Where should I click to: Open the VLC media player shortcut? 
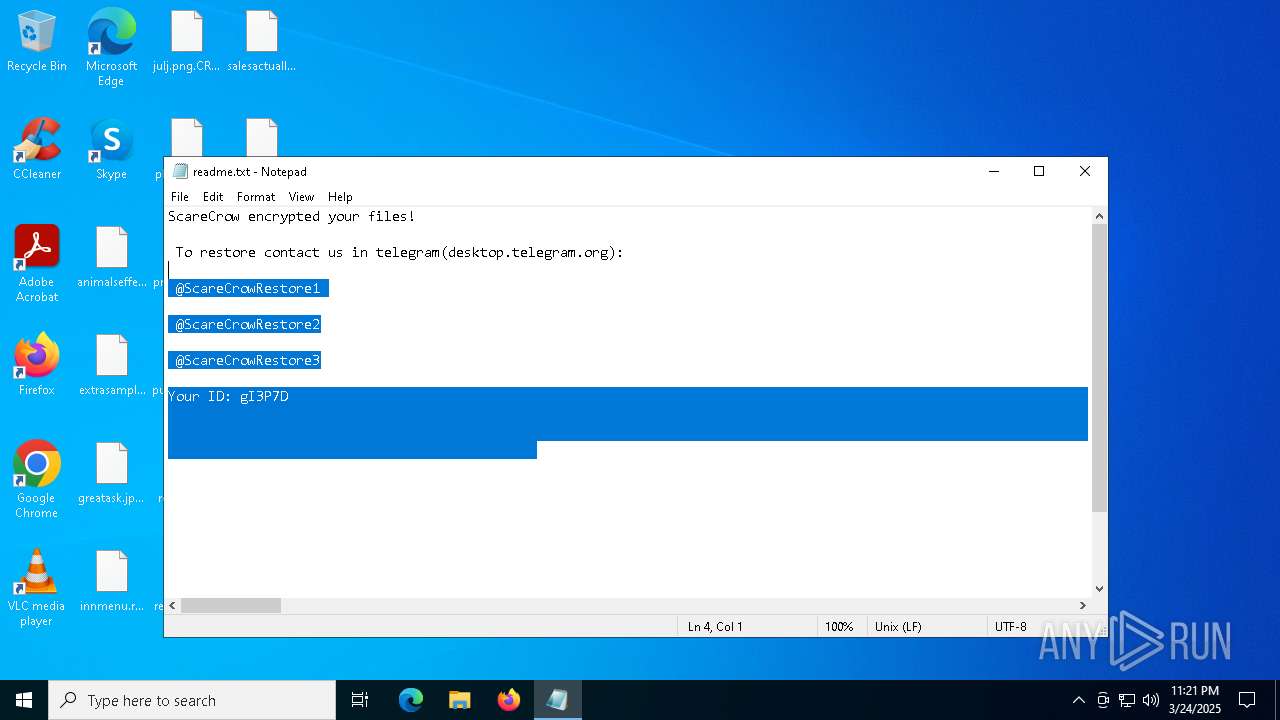pos(37,588)
